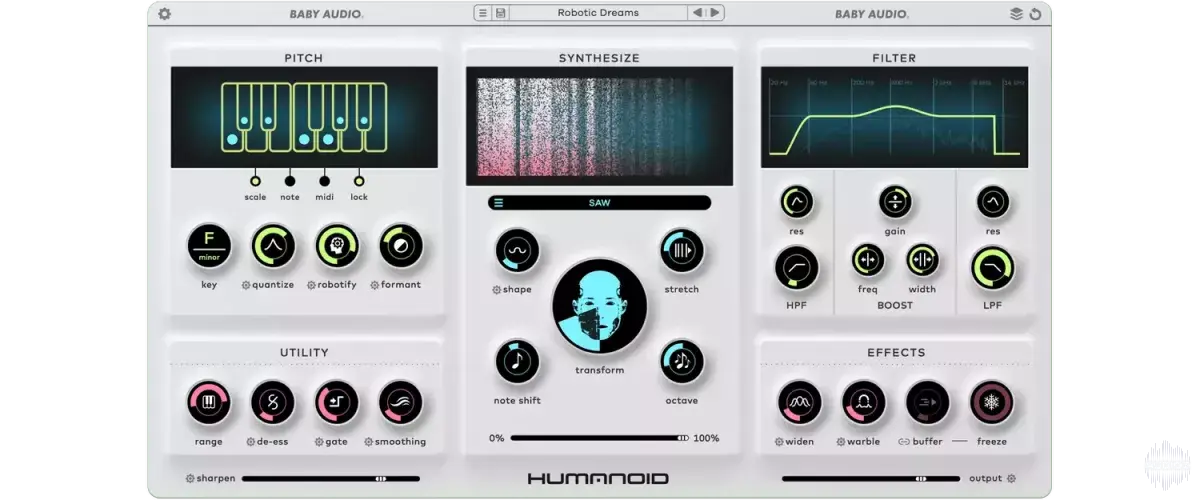Viewport: 1200px width, 500px height.
Task: Open output settings gear
Action: point(1011,479)
